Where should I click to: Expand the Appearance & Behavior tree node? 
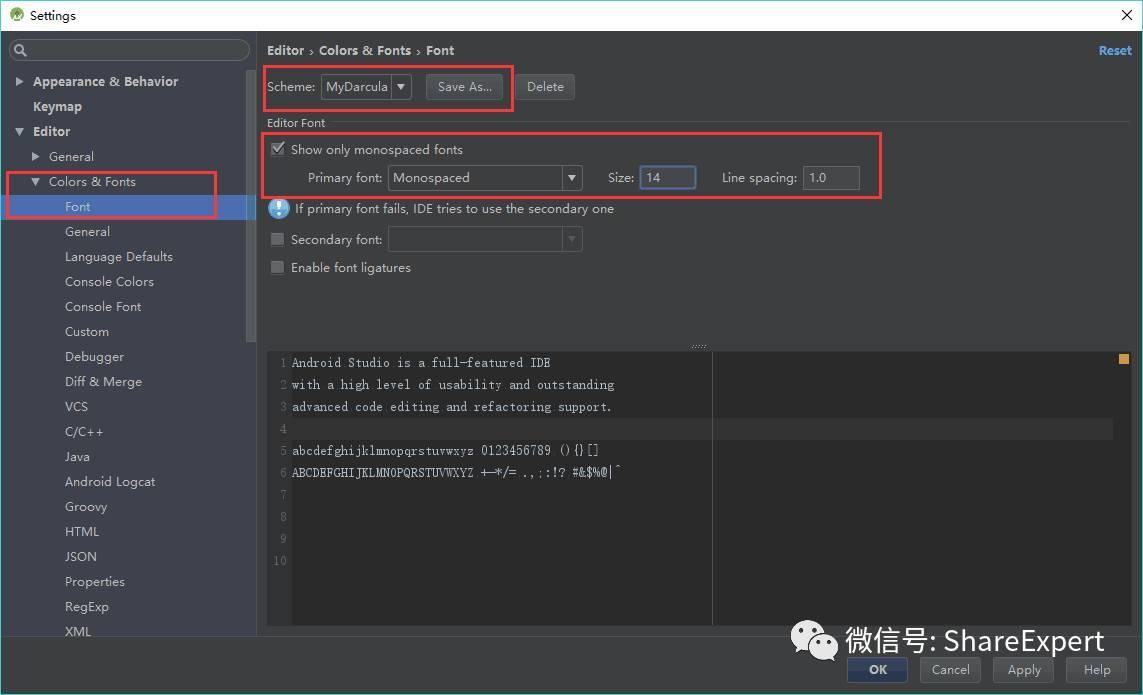tap(19, 82)
